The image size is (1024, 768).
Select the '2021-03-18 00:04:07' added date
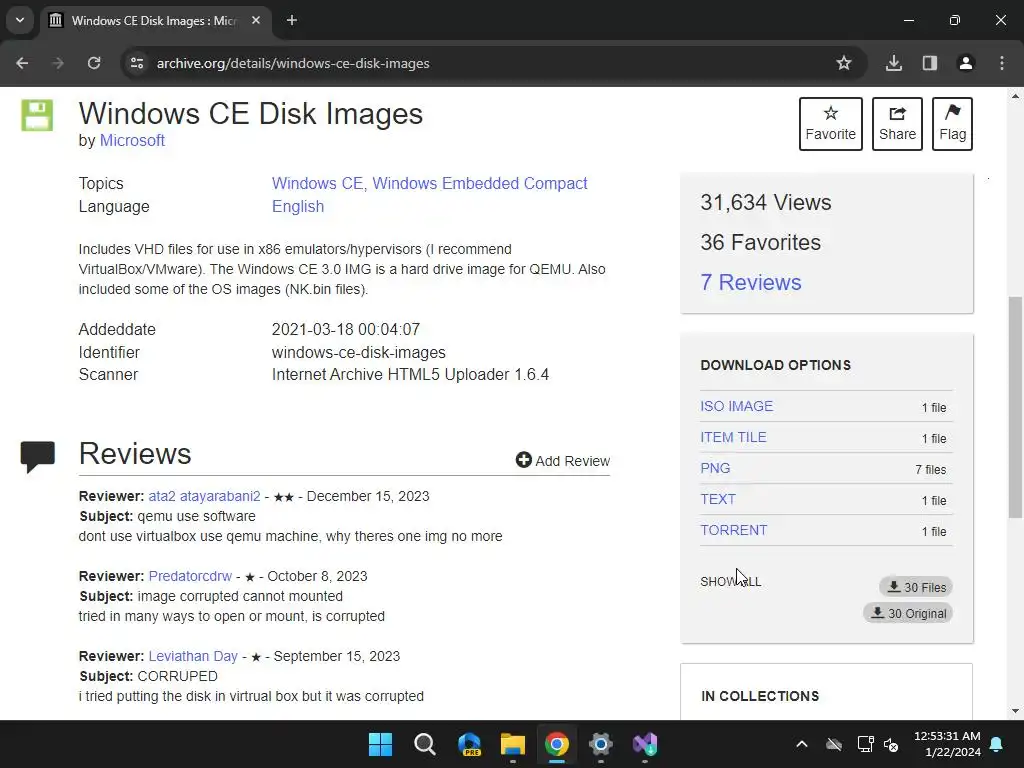click(346, 330)
